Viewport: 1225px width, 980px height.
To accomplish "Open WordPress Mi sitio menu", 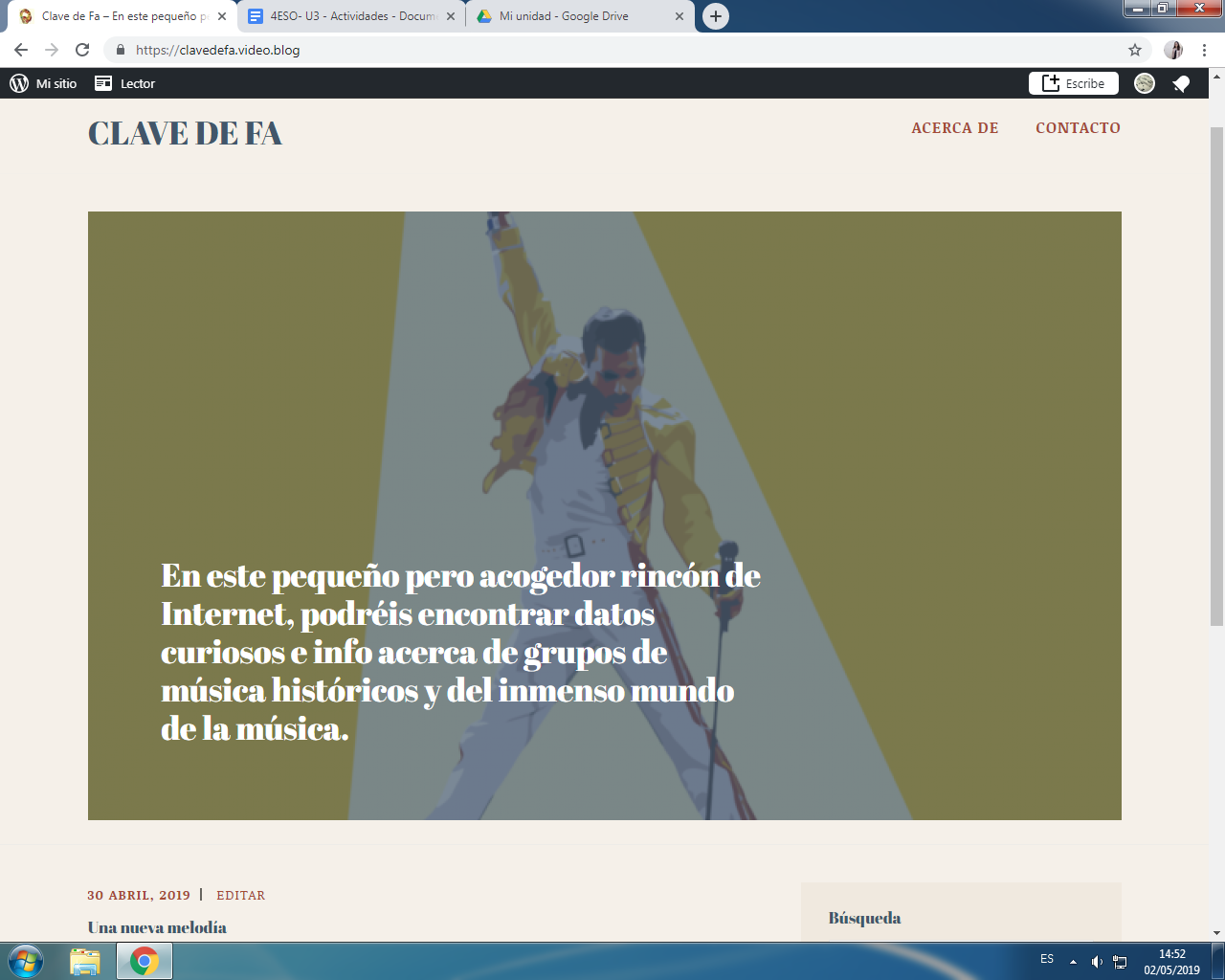I will coord(43,83).
